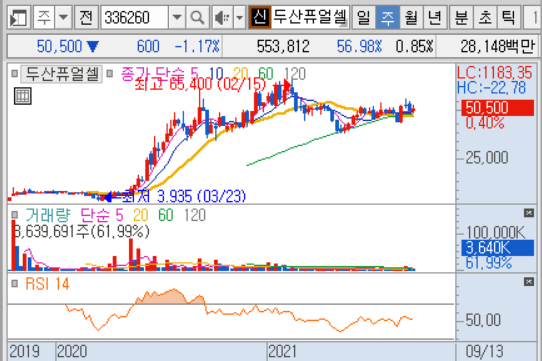Switch to daily 일 chart

tap(363, 17)
